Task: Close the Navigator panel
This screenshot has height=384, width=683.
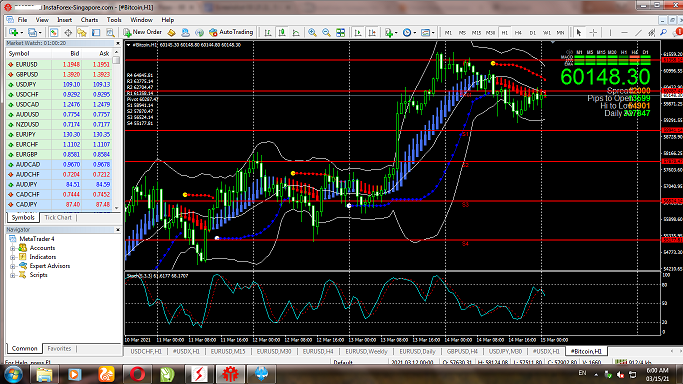Action: point(118,229)
